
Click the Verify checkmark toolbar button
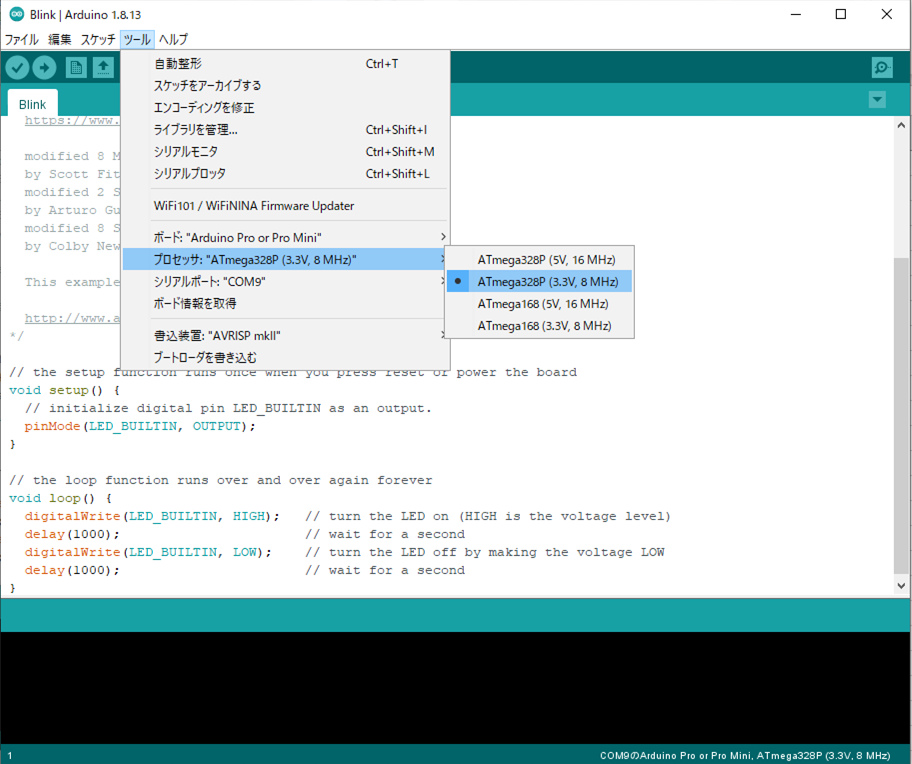coord(17,68)
